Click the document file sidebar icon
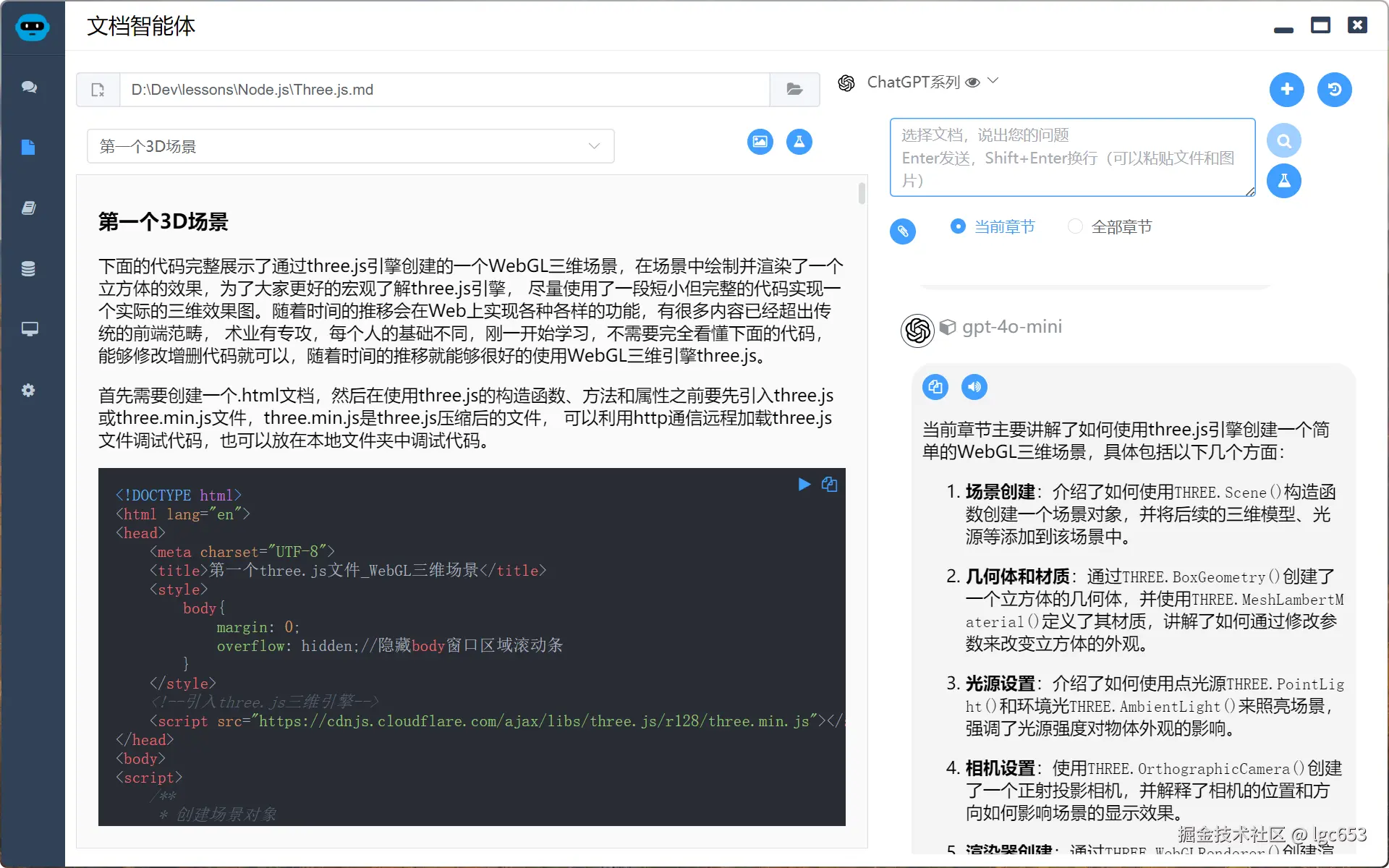 click(x=29, y=148)
